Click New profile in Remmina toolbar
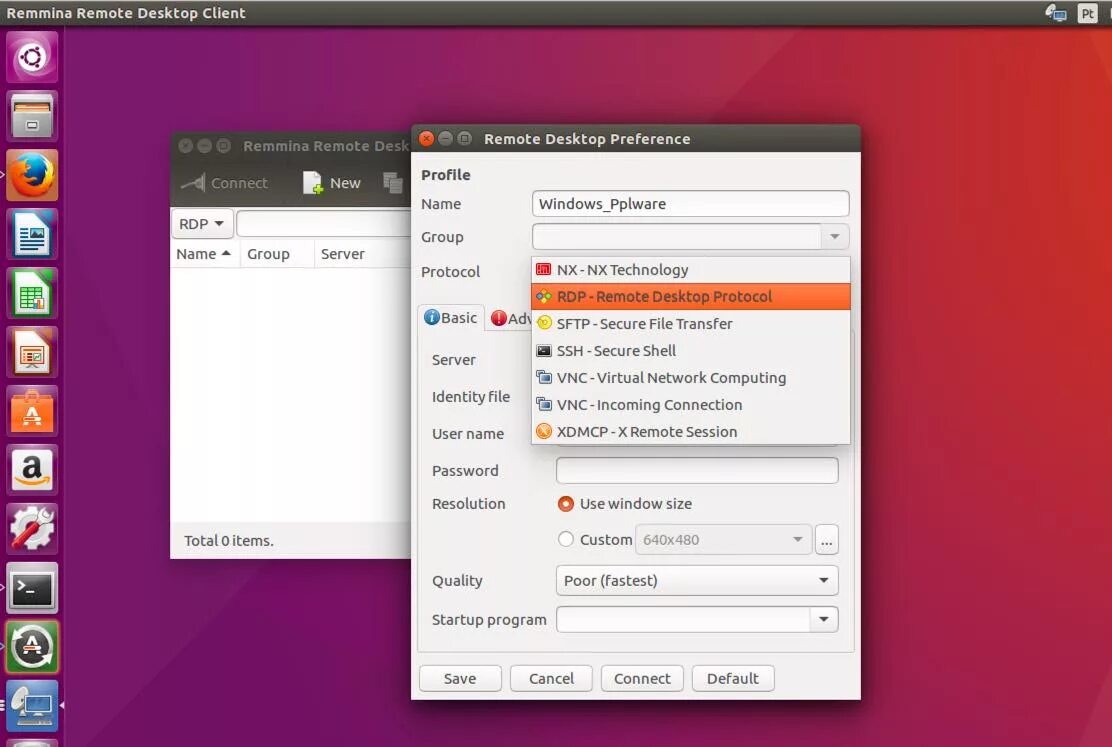 tap(332, 183)
